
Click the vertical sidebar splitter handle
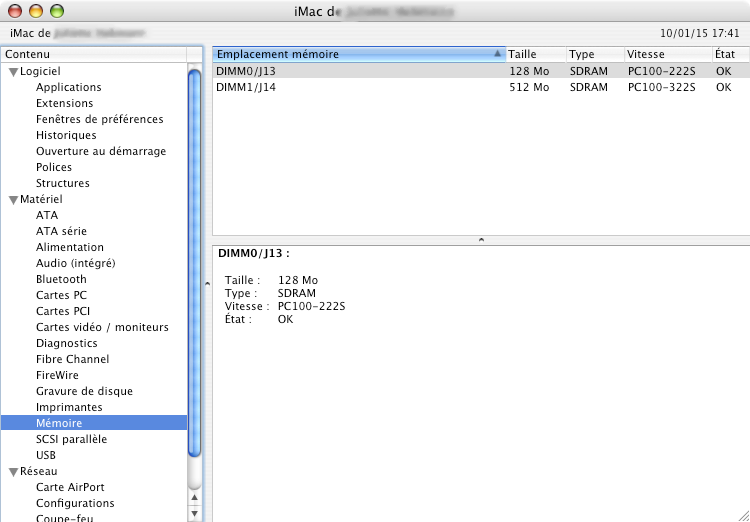click(x=207, y=283)
